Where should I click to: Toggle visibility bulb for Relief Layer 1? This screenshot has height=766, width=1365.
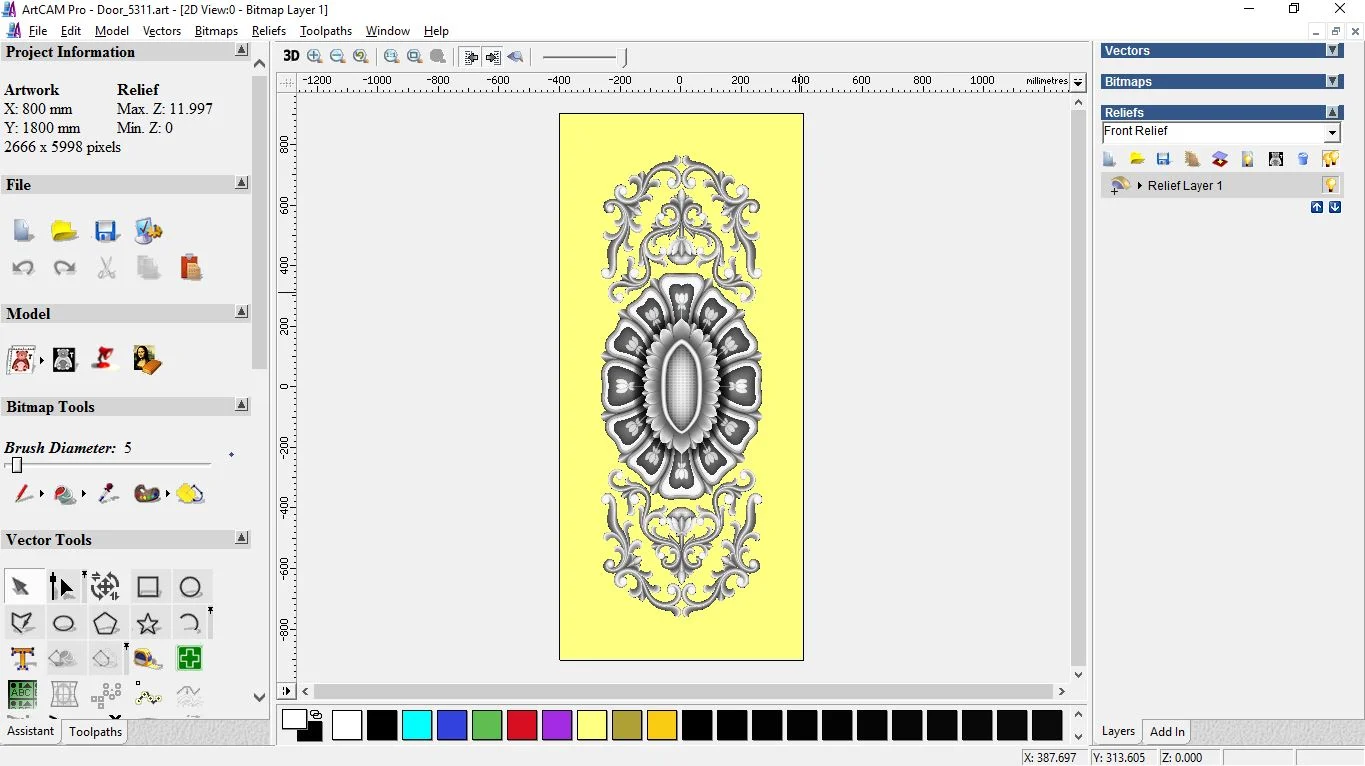1330,185
